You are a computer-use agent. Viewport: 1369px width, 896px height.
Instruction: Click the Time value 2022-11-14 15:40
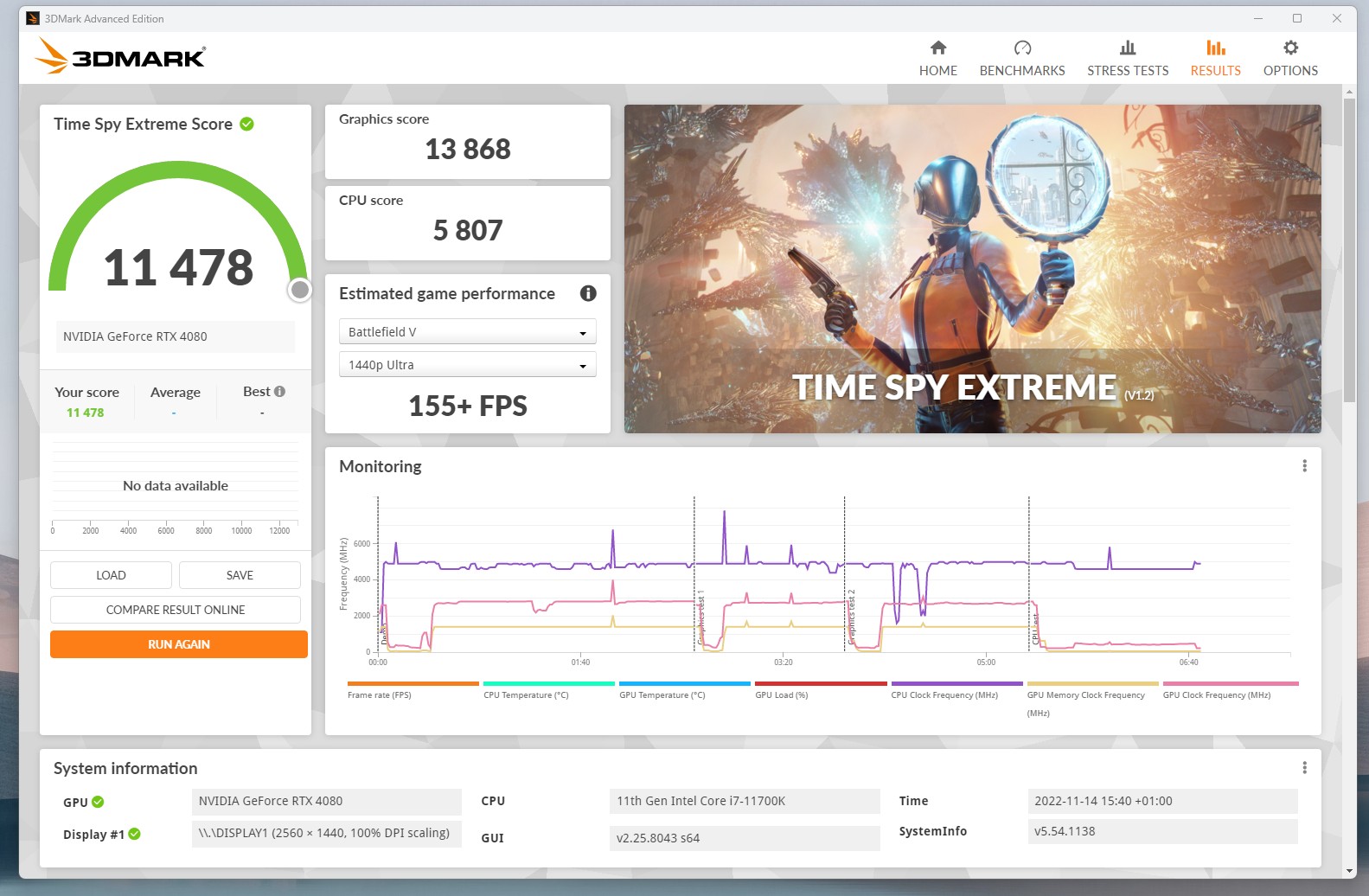[1162, 801]
